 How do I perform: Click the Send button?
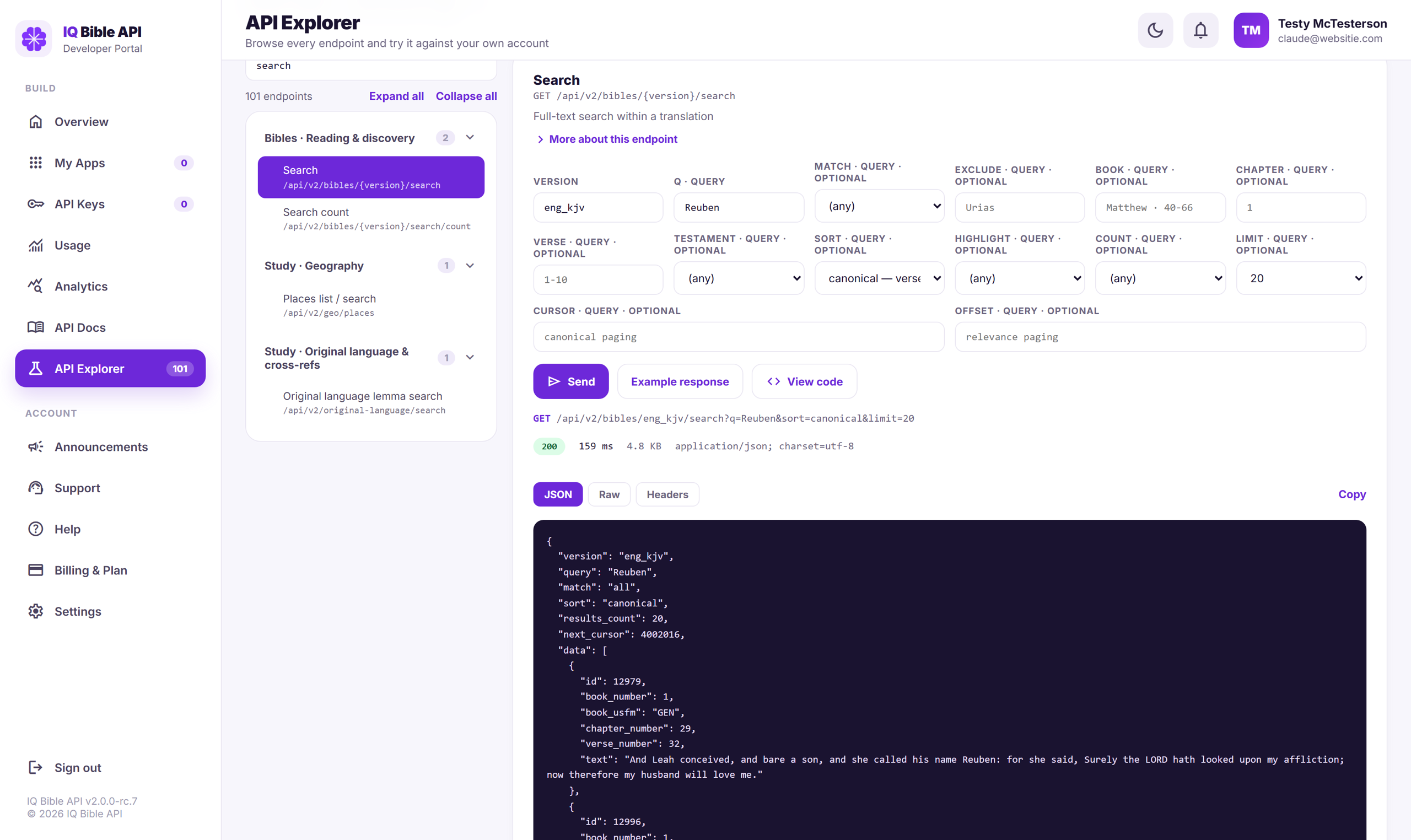point(570,381)
